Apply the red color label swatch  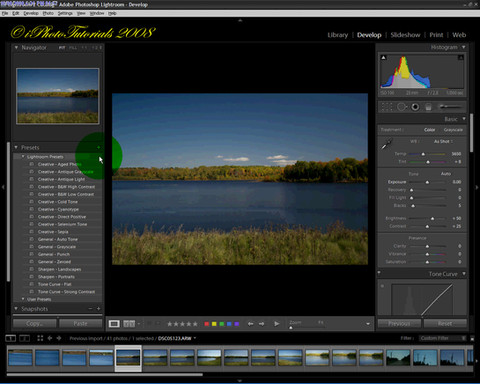click(x=207, y=324)
